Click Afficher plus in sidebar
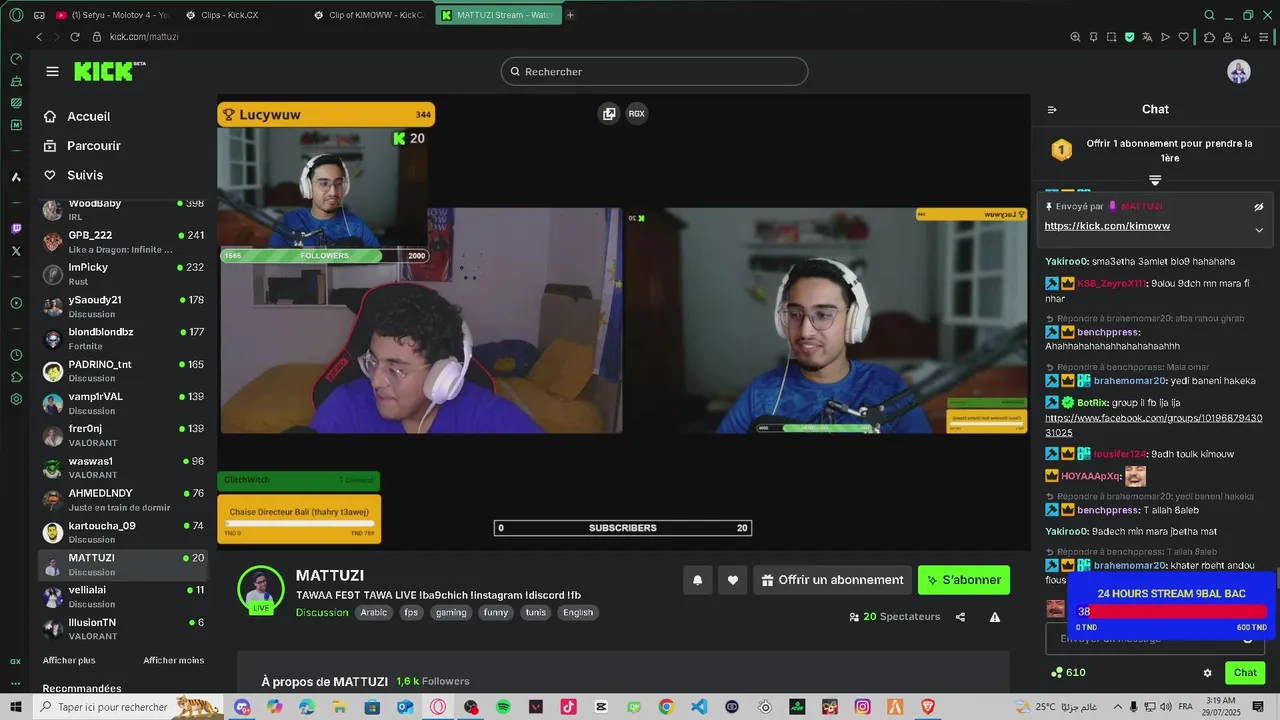 (69, 660)
